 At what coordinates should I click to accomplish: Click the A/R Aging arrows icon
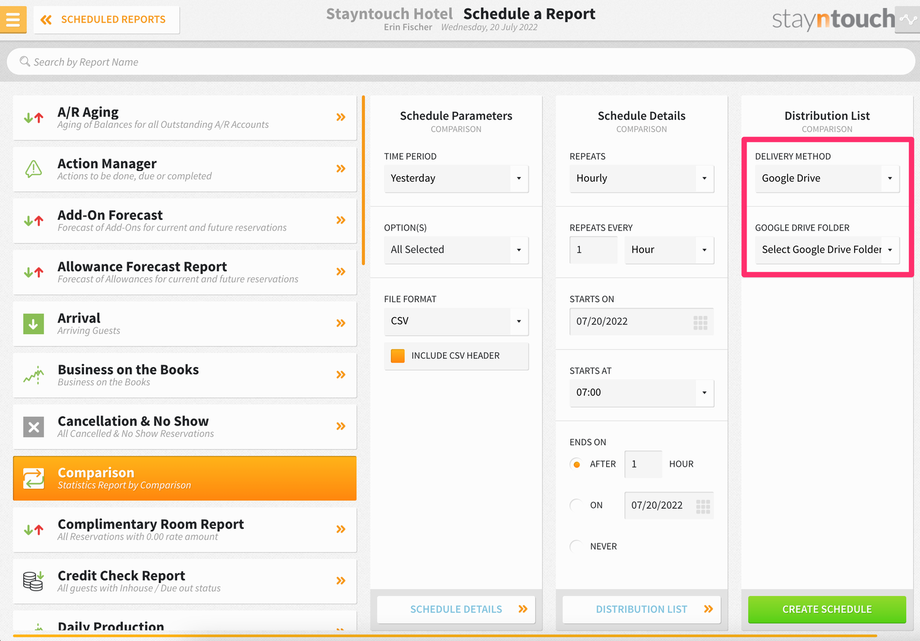click(33, 117)
